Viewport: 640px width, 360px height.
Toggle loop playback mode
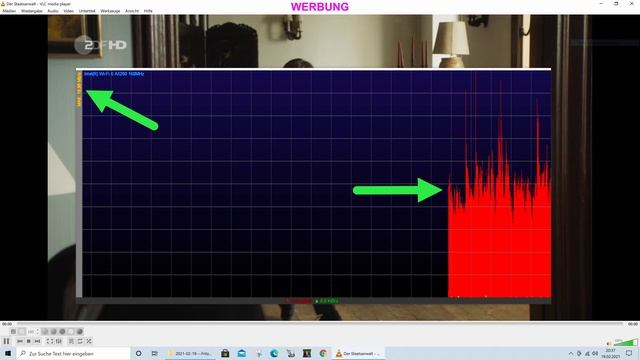(80, 341)
